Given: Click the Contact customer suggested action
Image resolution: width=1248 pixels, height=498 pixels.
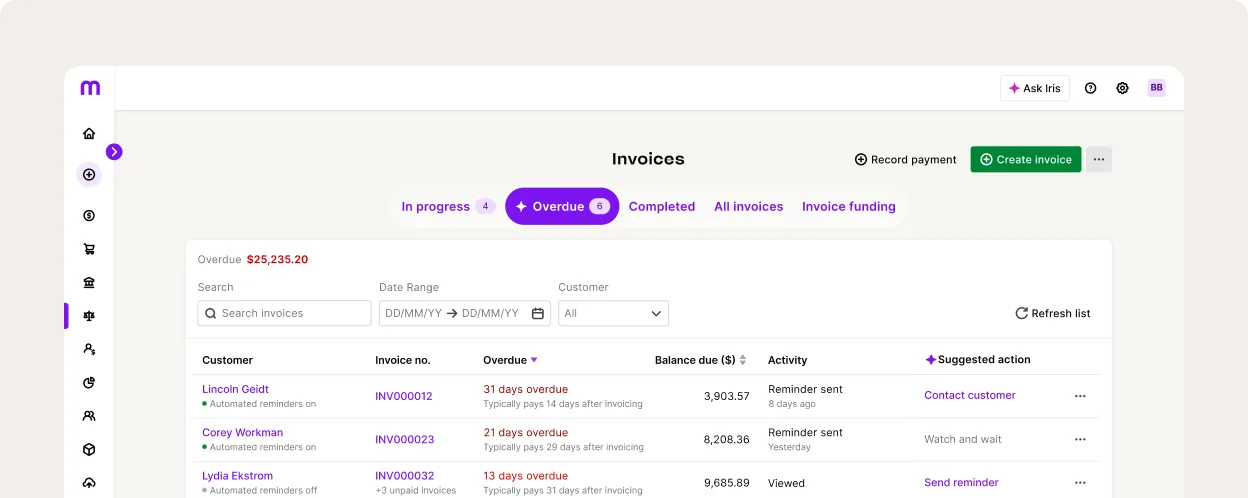Looking at the screenshot, I should coord(969,395).
